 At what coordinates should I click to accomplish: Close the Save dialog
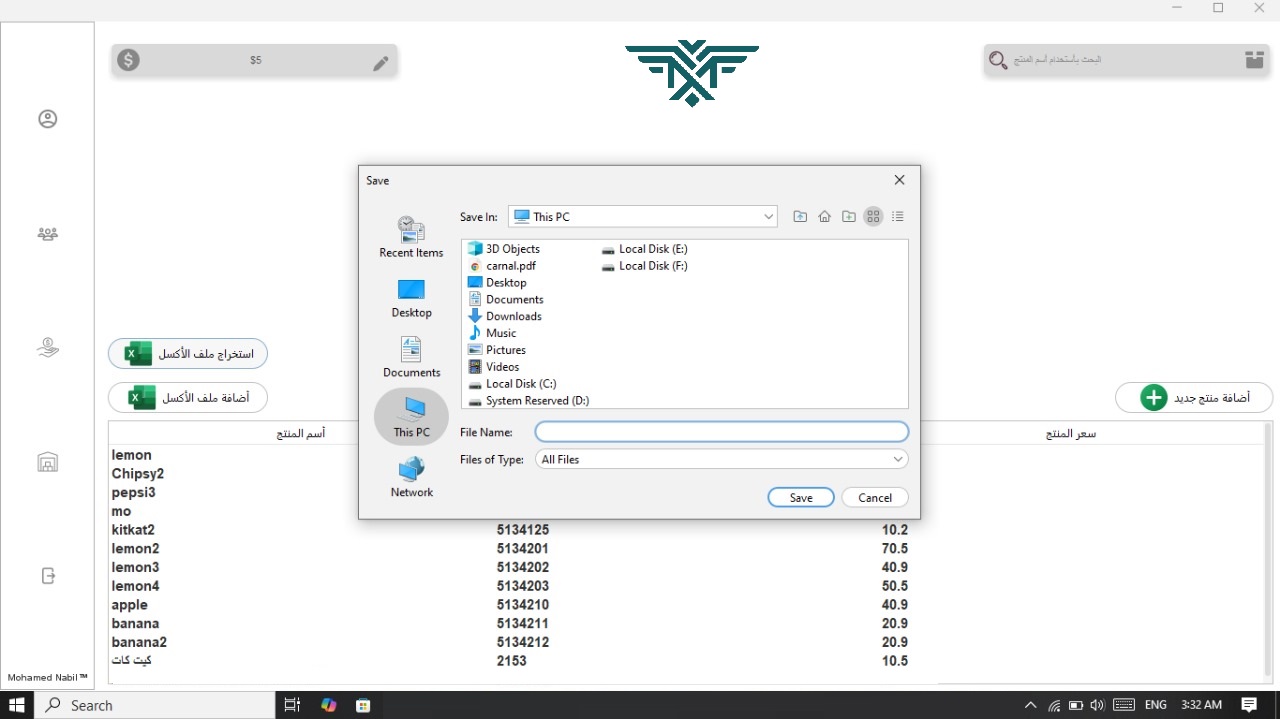pos(899,180)
